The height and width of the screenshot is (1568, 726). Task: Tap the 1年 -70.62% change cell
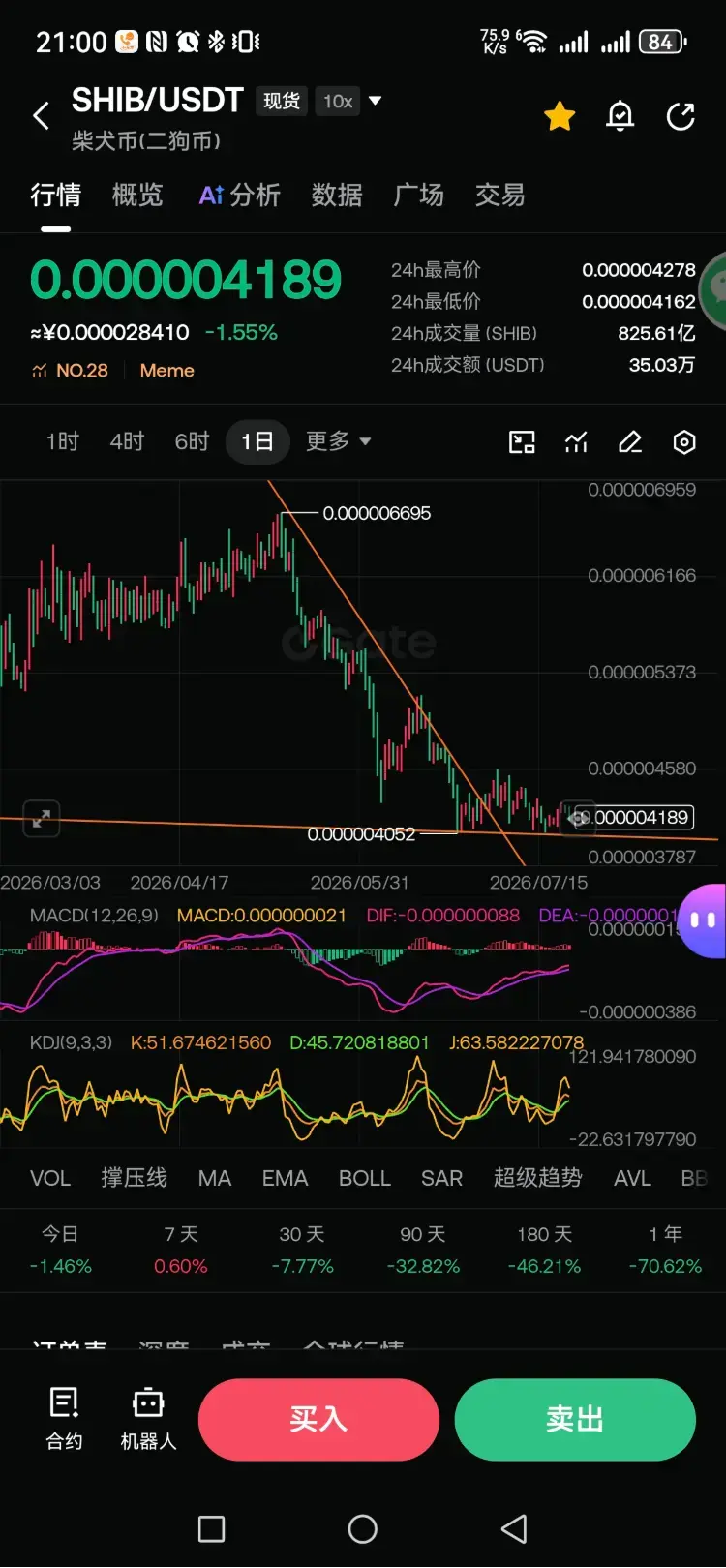tap(665, 1250)
